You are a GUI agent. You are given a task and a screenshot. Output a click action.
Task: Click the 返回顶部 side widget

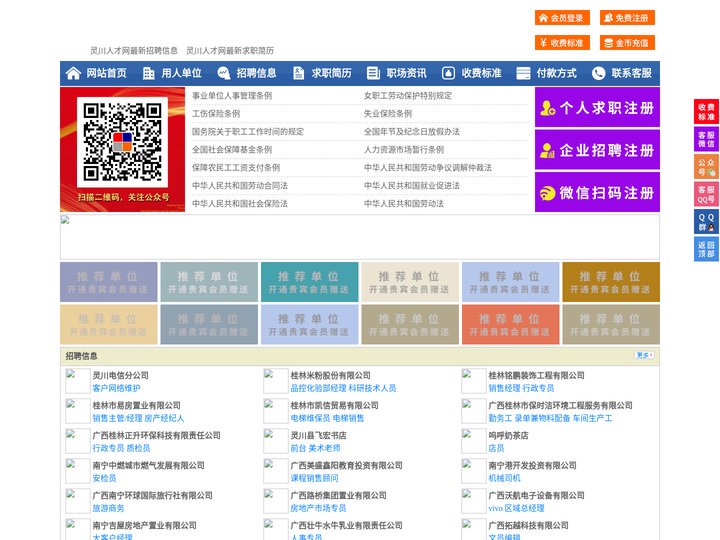(706, 249)
